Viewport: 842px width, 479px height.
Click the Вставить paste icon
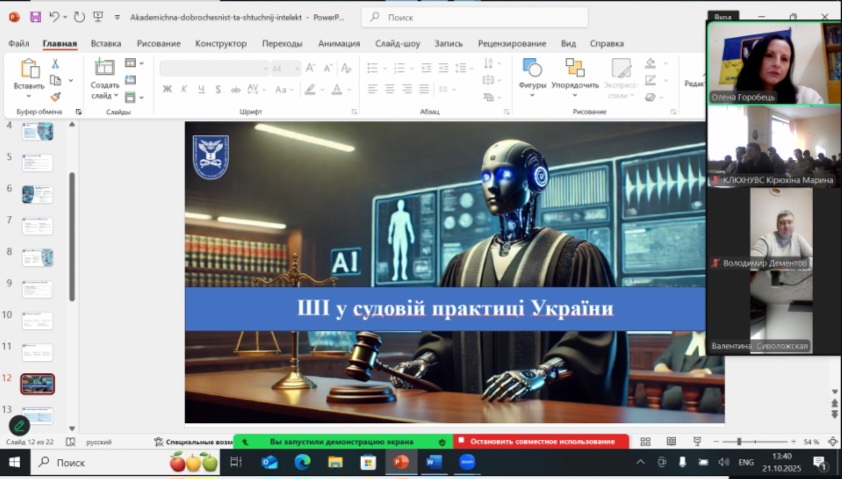(29, 69)
